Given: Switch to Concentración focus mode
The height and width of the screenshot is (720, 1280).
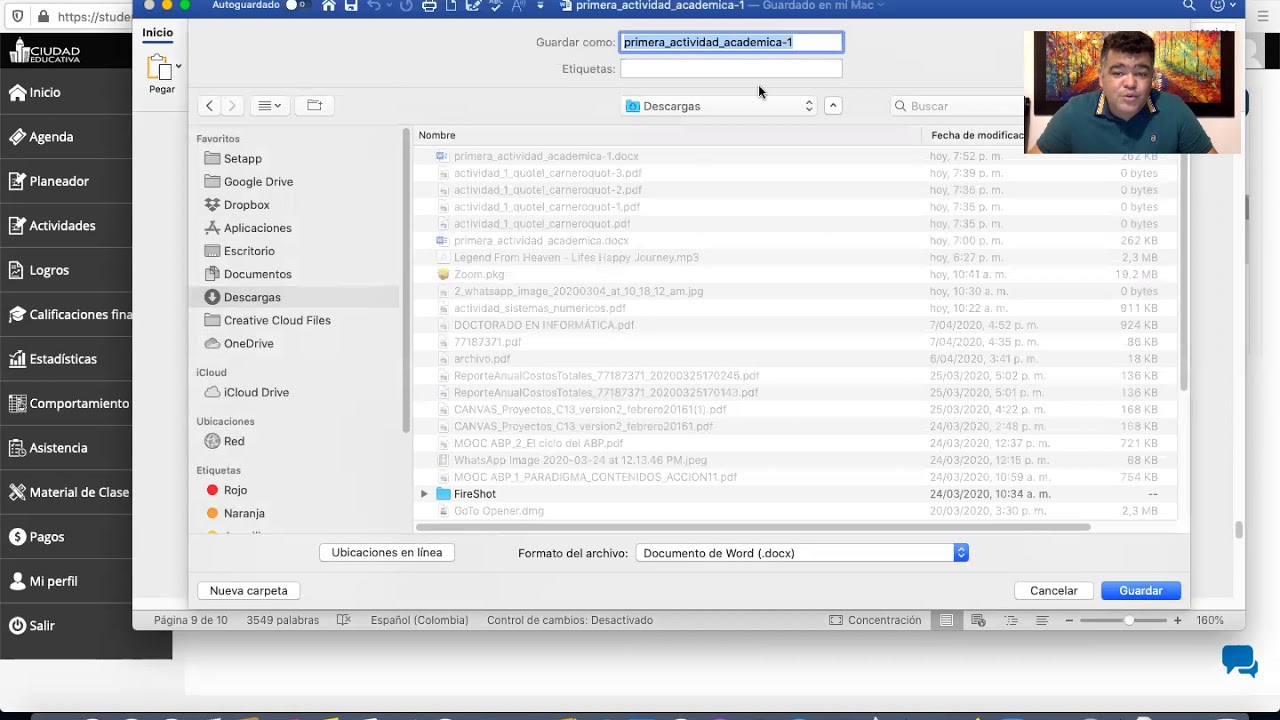Looking at the screenshot, I should pos(875,620).
